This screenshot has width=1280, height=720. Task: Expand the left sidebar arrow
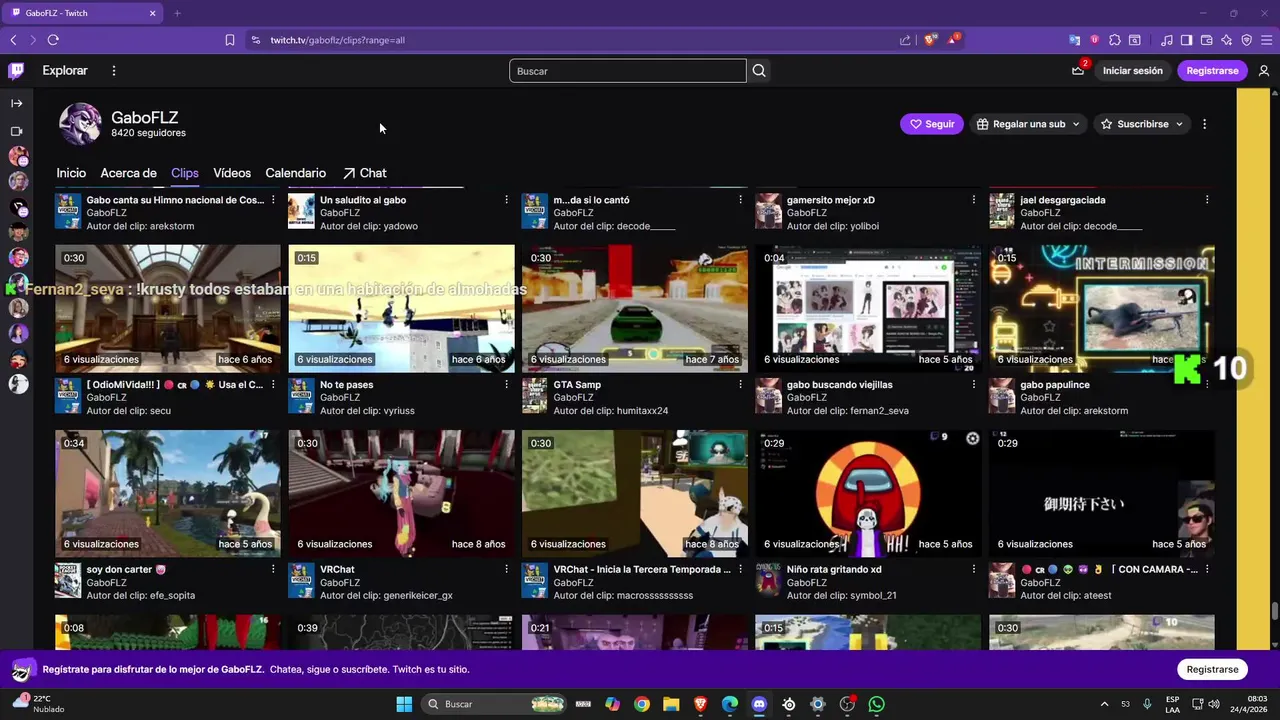pyautogui.click(x=17, y=103)
